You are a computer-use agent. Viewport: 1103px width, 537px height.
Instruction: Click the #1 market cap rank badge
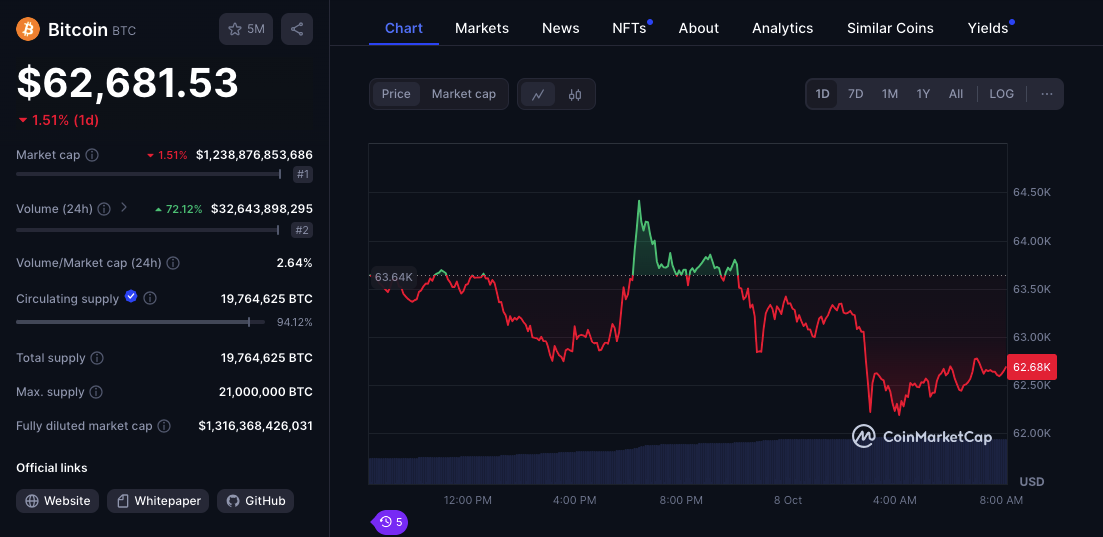pyautogui.click(x=302, y=174)
